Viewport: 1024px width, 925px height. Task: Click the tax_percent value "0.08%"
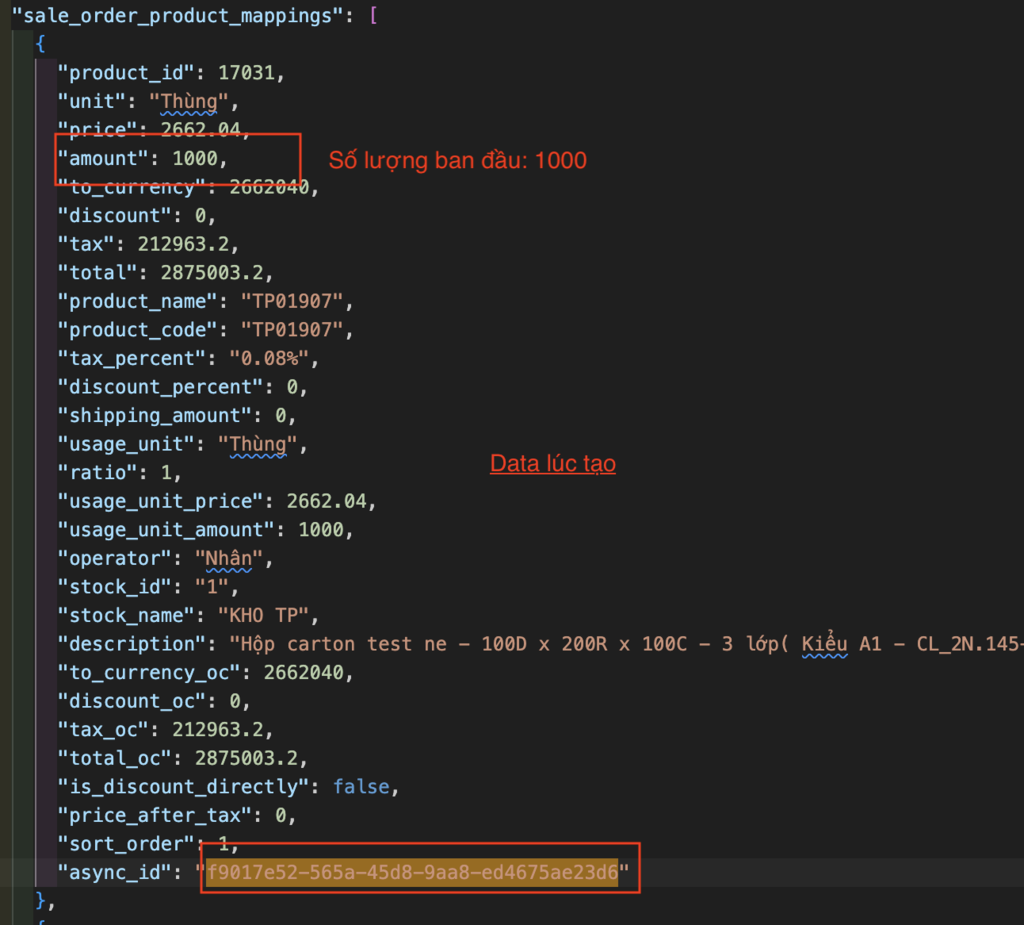click(x=268, y=359)
